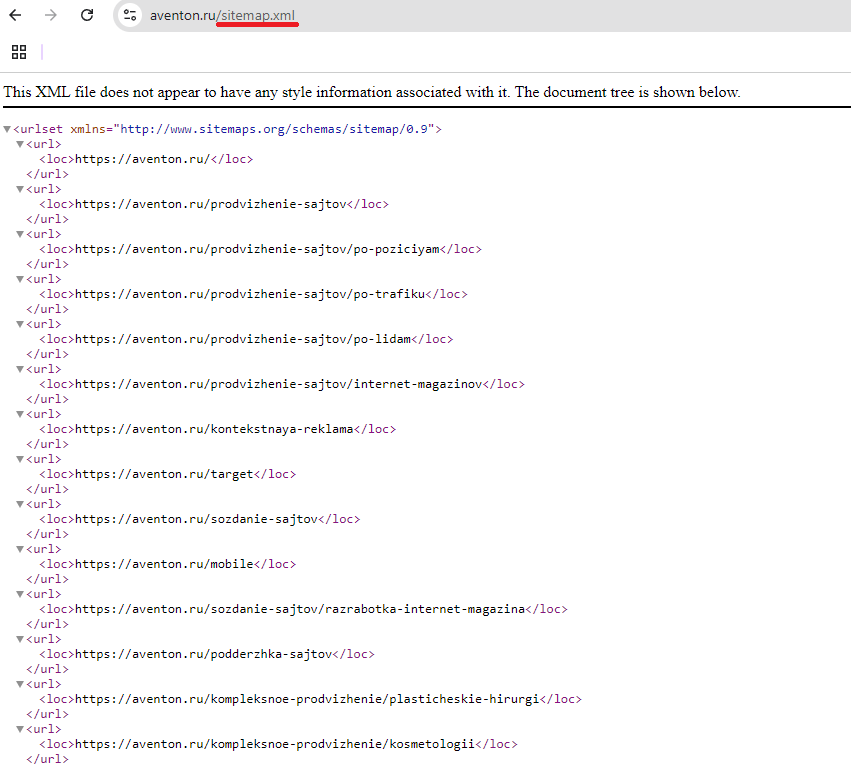Click the opening urlset tag name

pyautogui.click(x=41, y=129)
